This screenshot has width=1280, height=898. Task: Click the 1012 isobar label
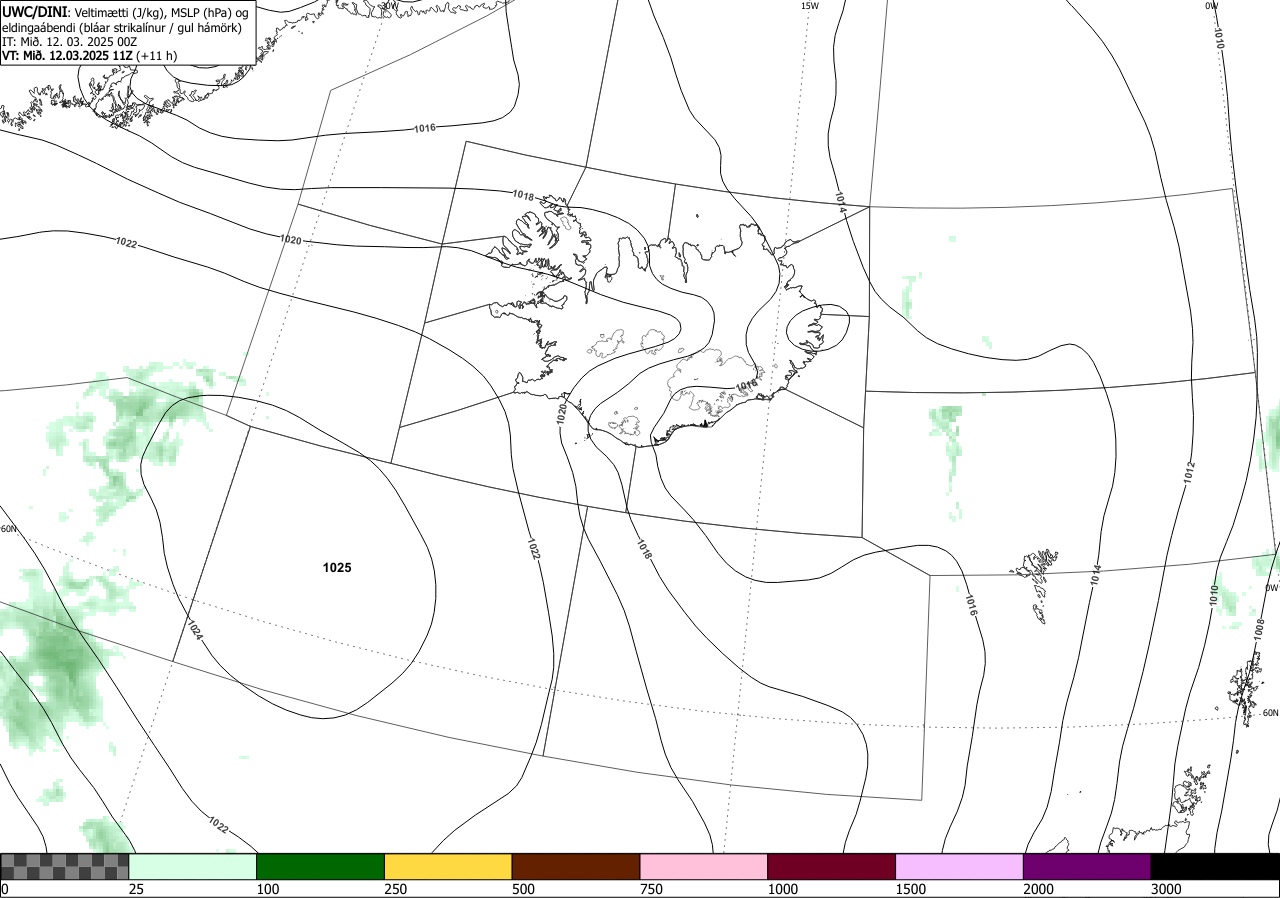pyautogui.click(x=1189, y=471)
